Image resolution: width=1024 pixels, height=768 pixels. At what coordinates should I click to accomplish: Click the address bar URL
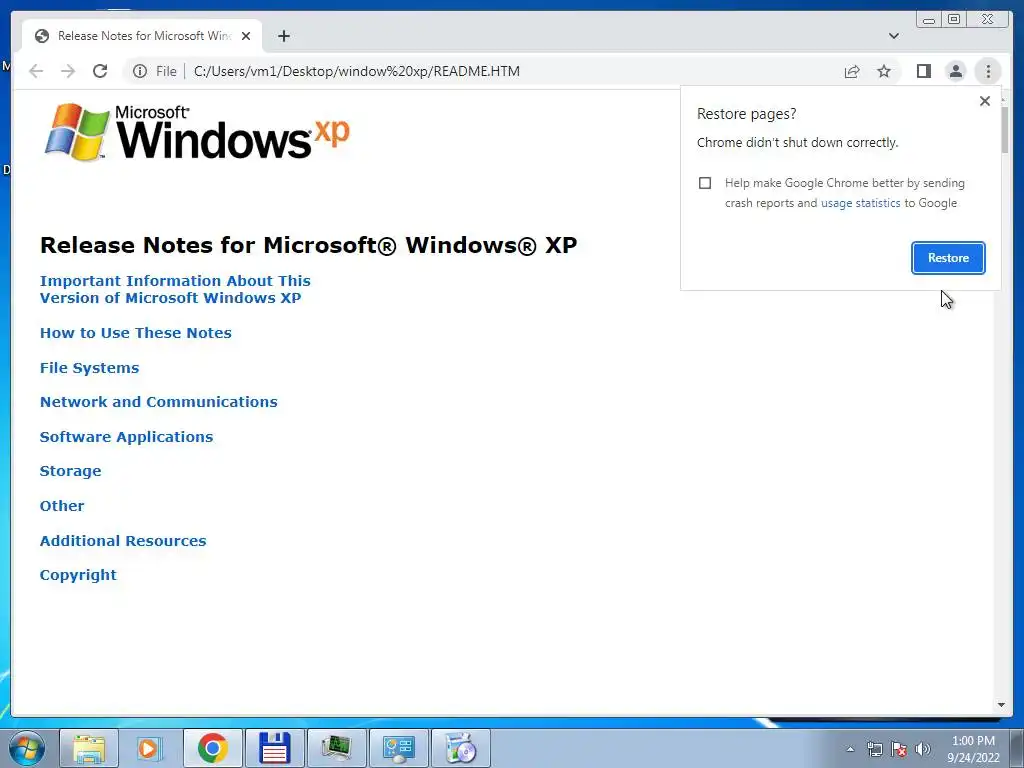[x=357, y=71]
